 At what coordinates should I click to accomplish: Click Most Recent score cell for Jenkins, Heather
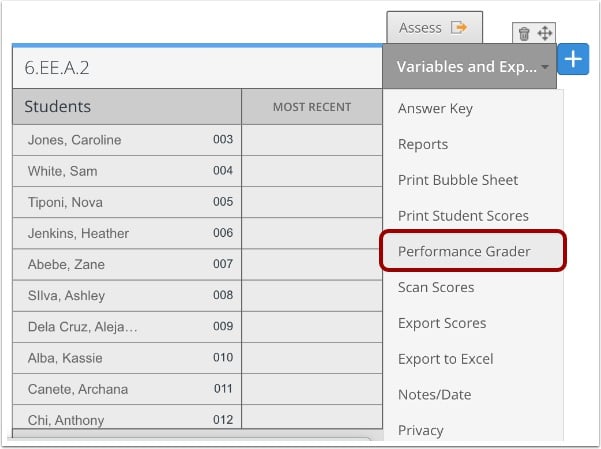312,233
